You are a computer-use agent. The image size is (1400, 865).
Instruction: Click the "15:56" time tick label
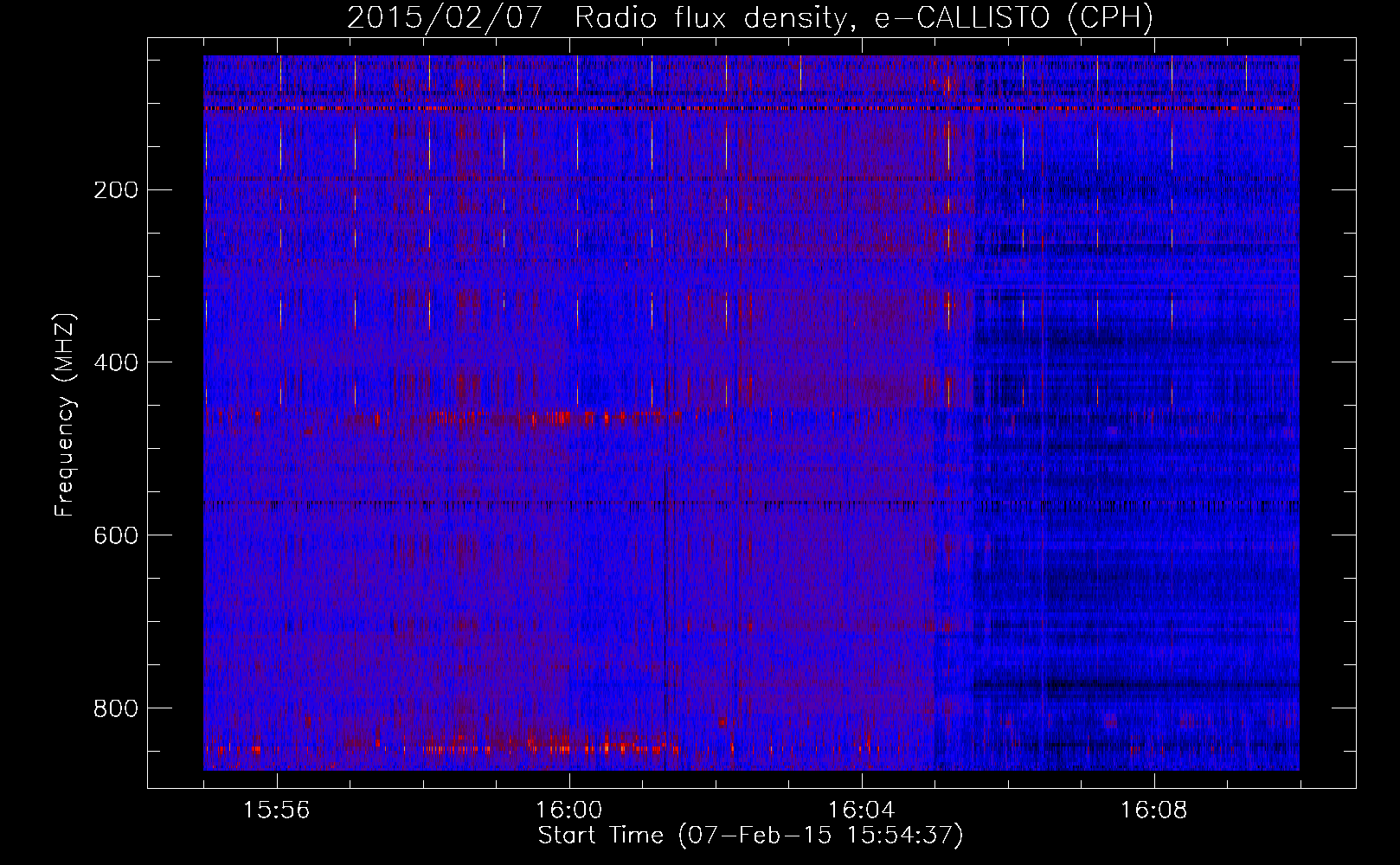(277, 811)
